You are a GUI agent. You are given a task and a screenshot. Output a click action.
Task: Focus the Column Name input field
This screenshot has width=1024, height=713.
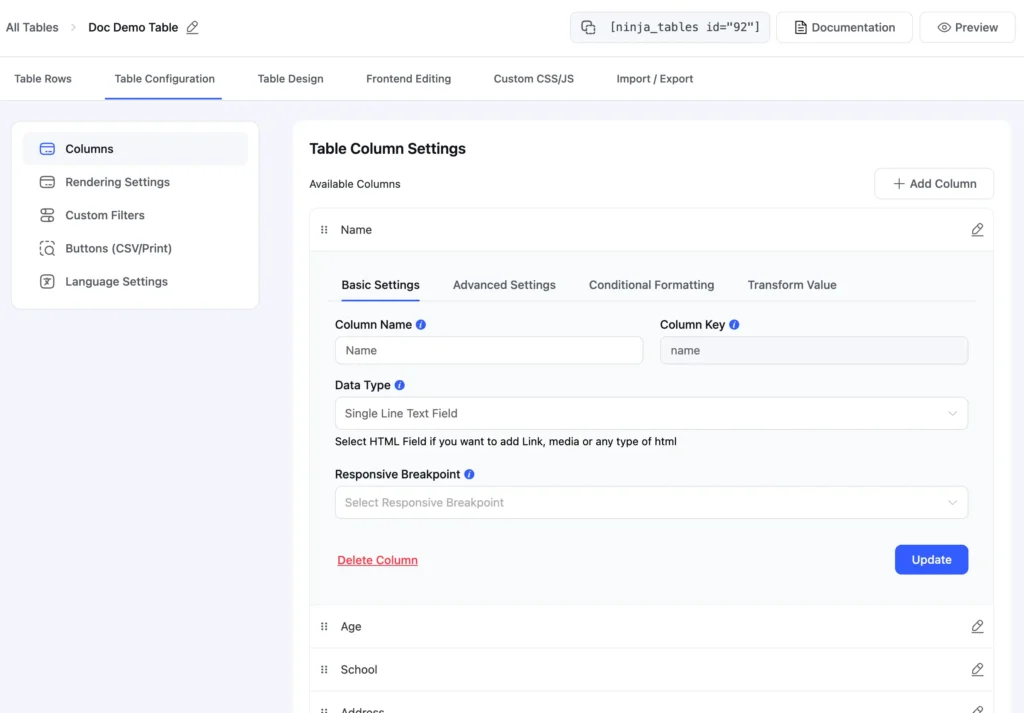point(488,351)
